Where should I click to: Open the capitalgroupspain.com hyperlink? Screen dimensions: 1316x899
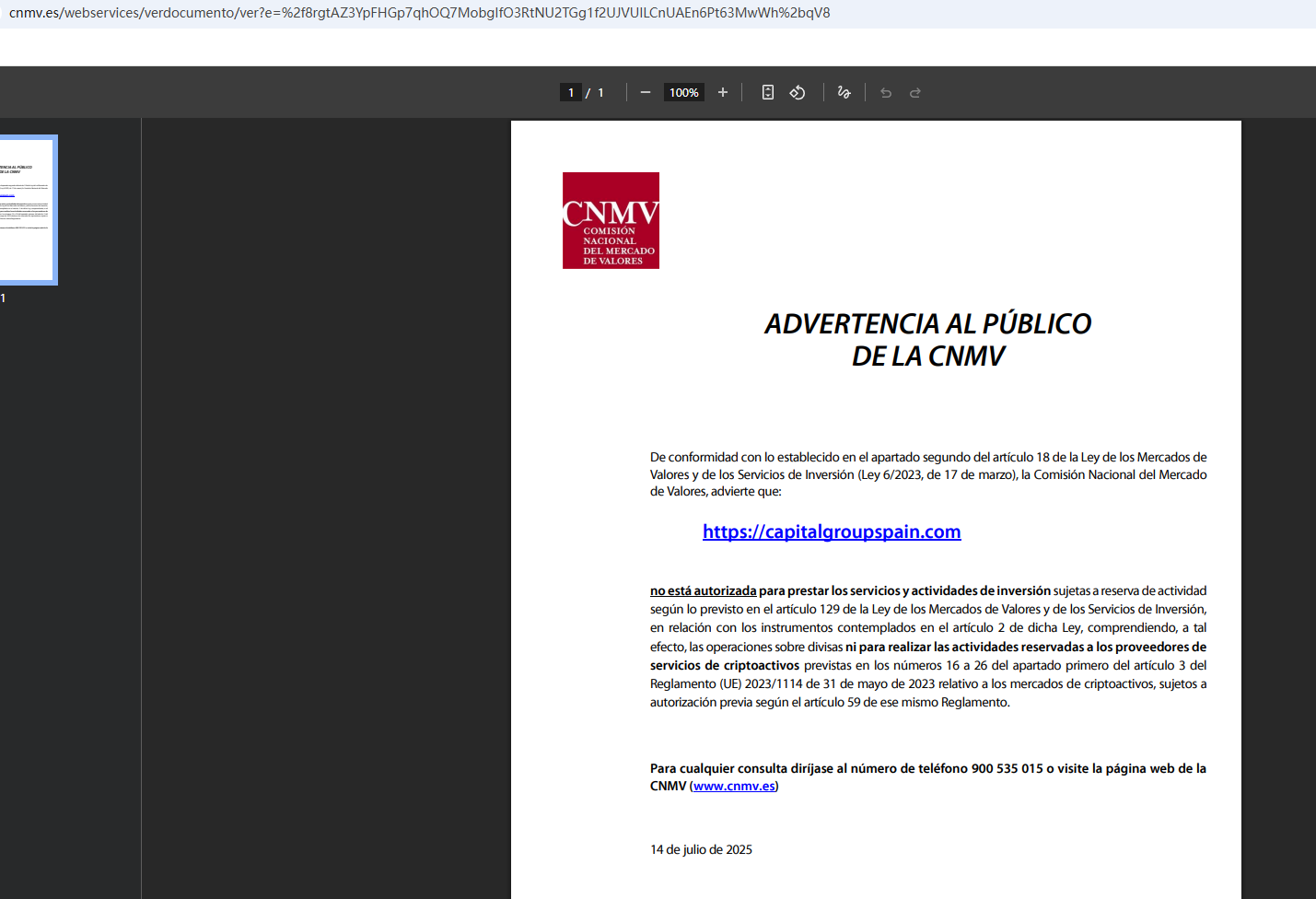[832, 531]
